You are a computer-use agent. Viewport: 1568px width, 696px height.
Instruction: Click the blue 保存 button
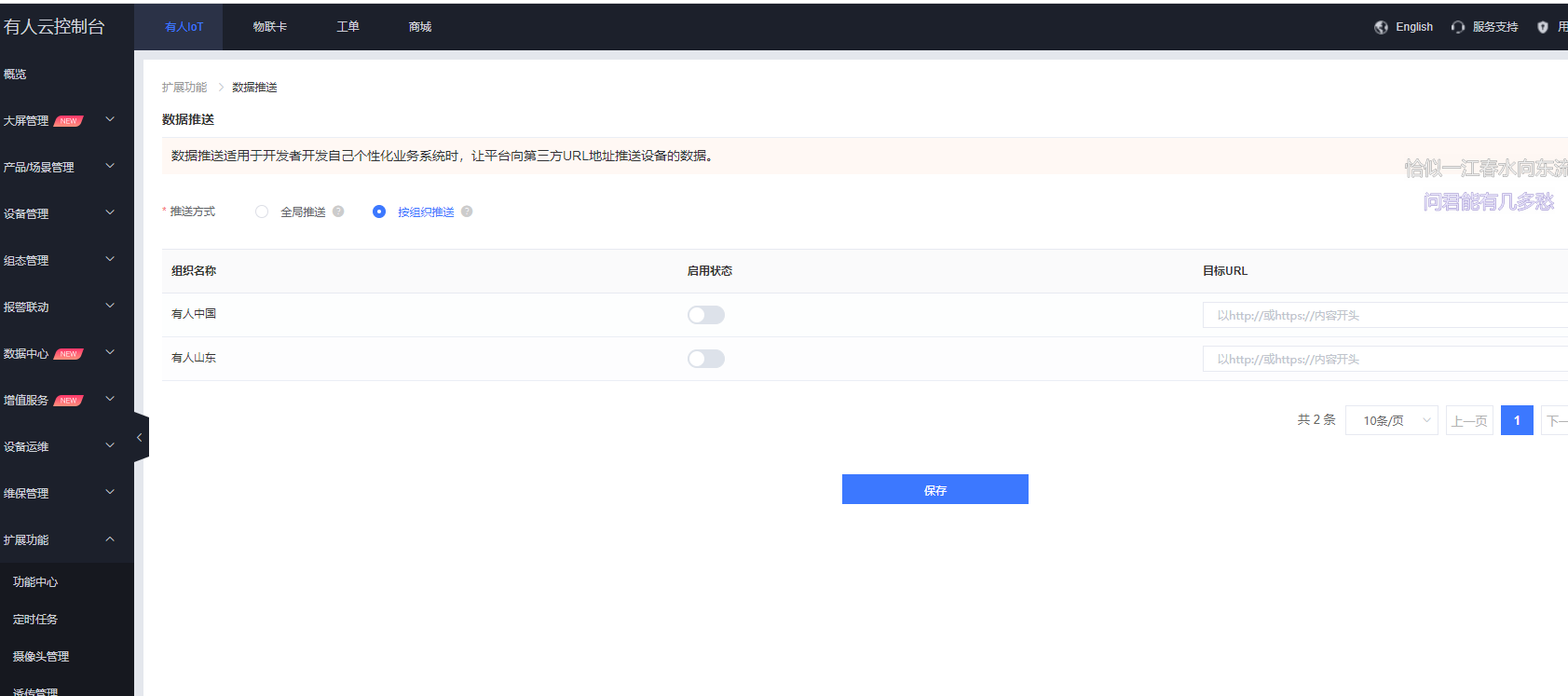pyautogui.click(x=934, y=489)
